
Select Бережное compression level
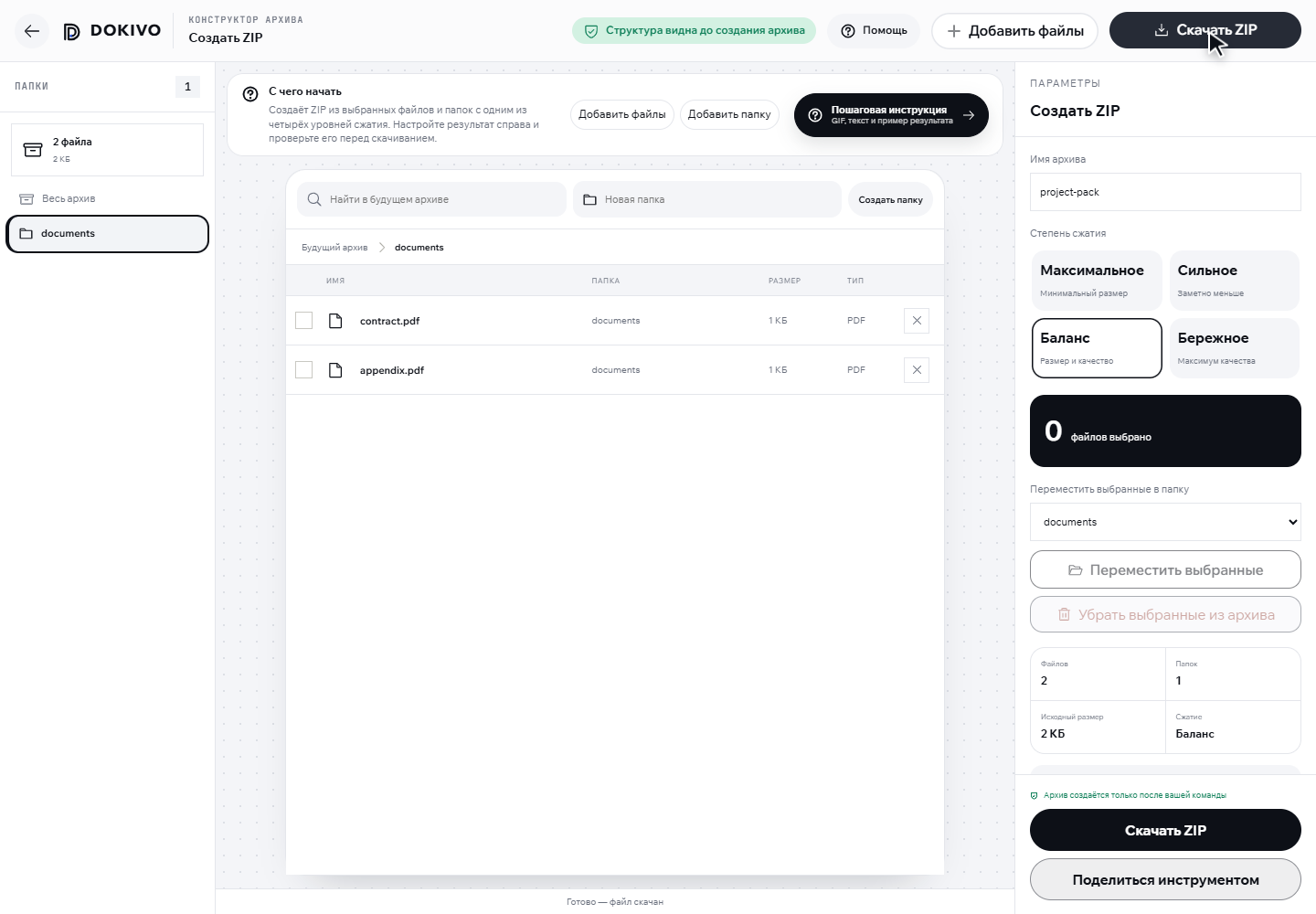pyautogui.click(x=1235, y=348)
